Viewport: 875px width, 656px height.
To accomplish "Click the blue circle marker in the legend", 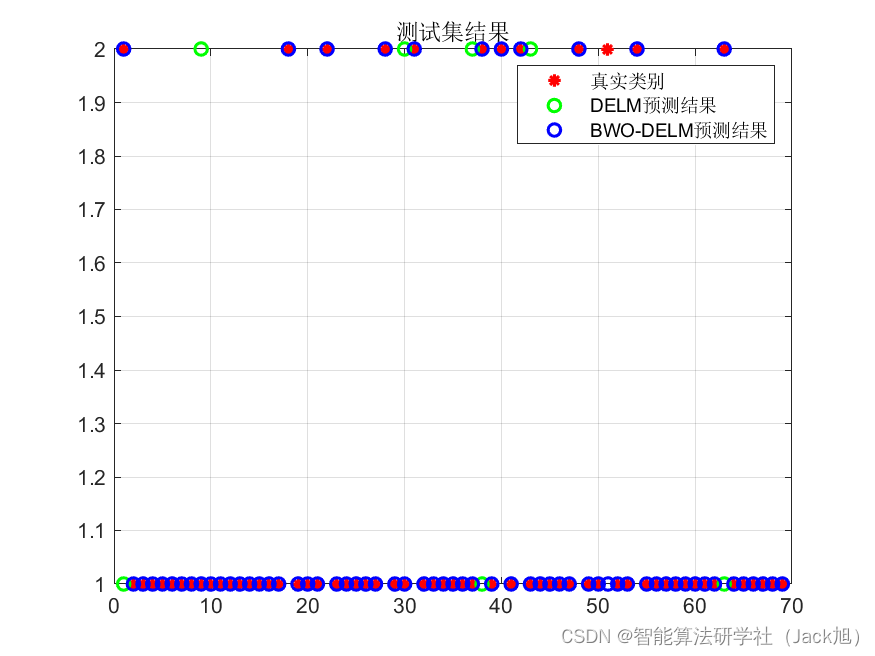I will (x=554, y=130).
